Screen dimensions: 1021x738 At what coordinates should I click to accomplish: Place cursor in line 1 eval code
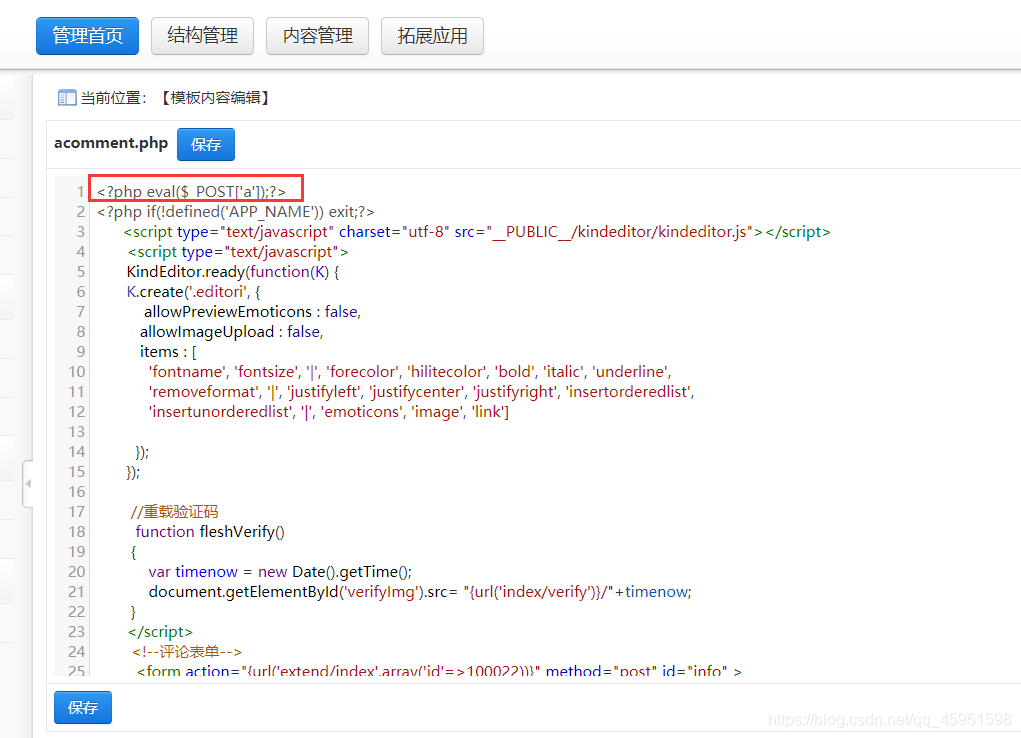[191, 192]
